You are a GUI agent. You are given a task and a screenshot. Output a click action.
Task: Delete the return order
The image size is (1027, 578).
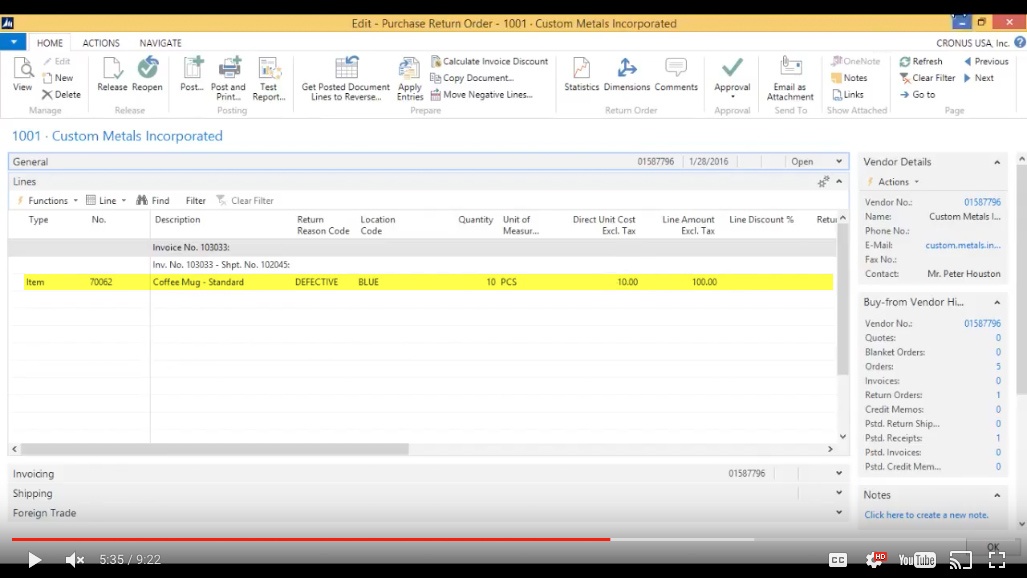(61, 94)
